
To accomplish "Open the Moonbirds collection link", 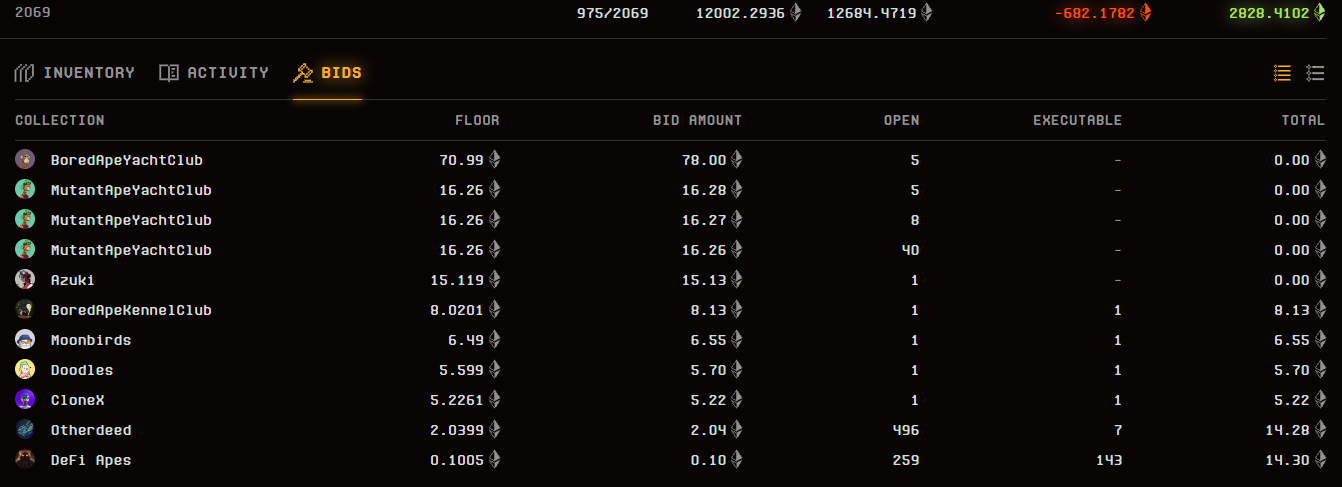I will [x=91, y=340].
